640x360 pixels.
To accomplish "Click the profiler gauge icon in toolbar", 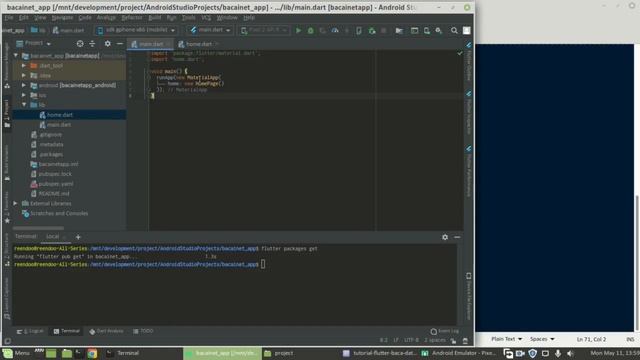I will 335,31.
